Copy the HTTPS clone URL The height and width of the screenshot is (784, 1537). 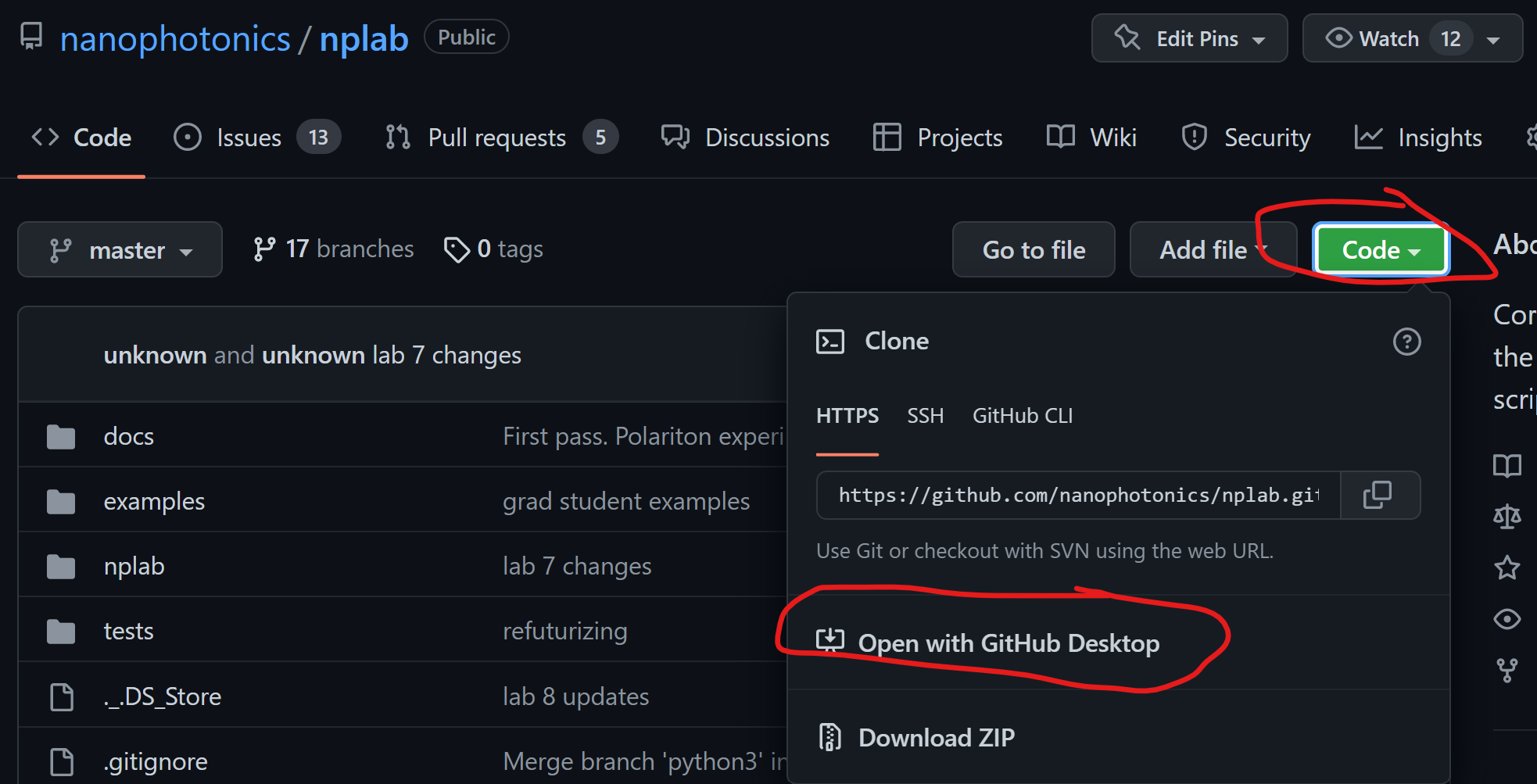coord(1379,495)
